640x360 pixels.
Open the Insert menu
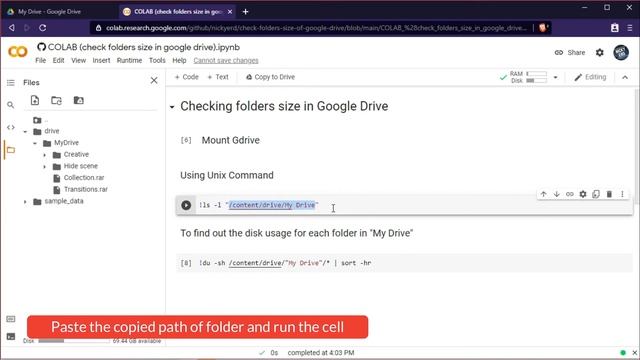click(101, 60)
